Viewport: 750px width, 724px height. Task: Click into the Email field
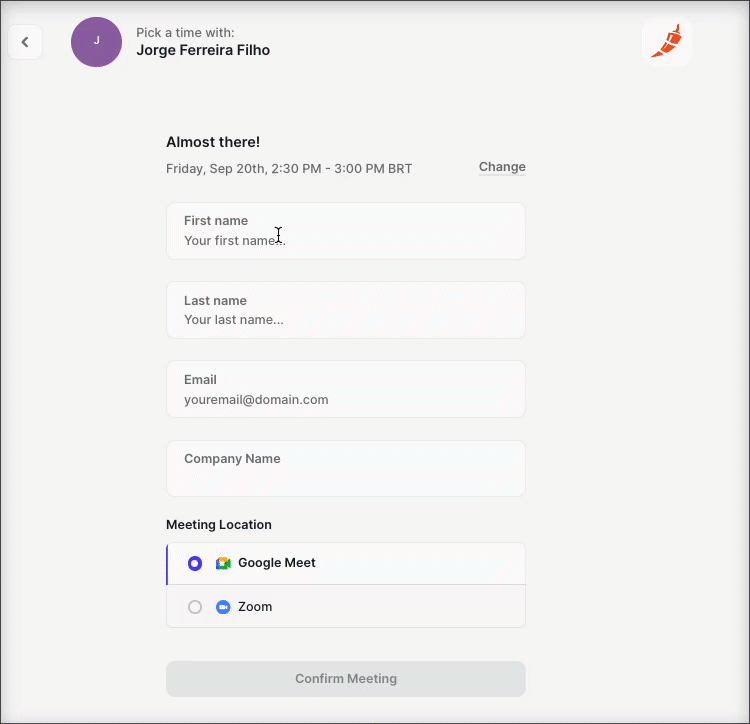[x=346, y=389]
